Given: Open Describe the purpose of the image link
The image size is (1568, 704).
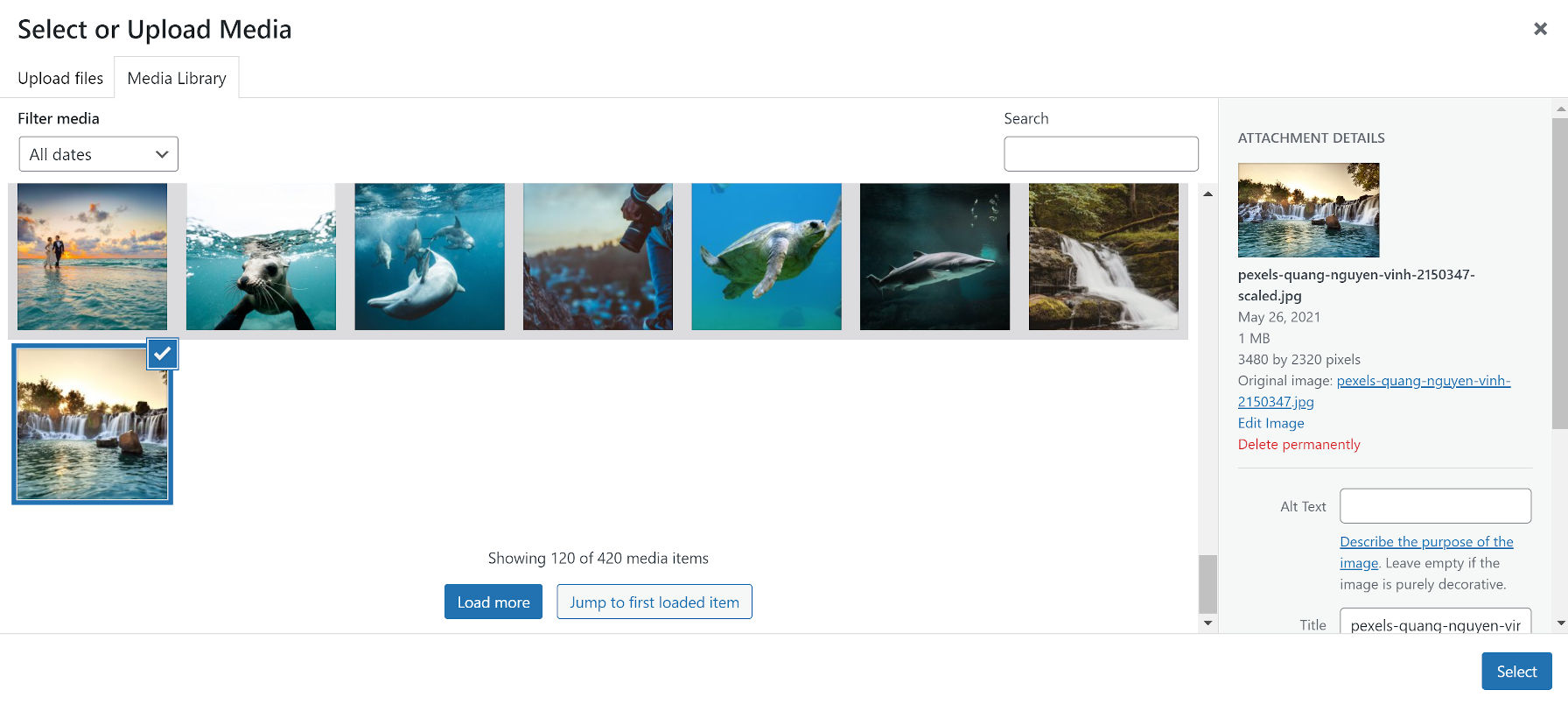Looking at the screenshot, I should [1425, 542].
